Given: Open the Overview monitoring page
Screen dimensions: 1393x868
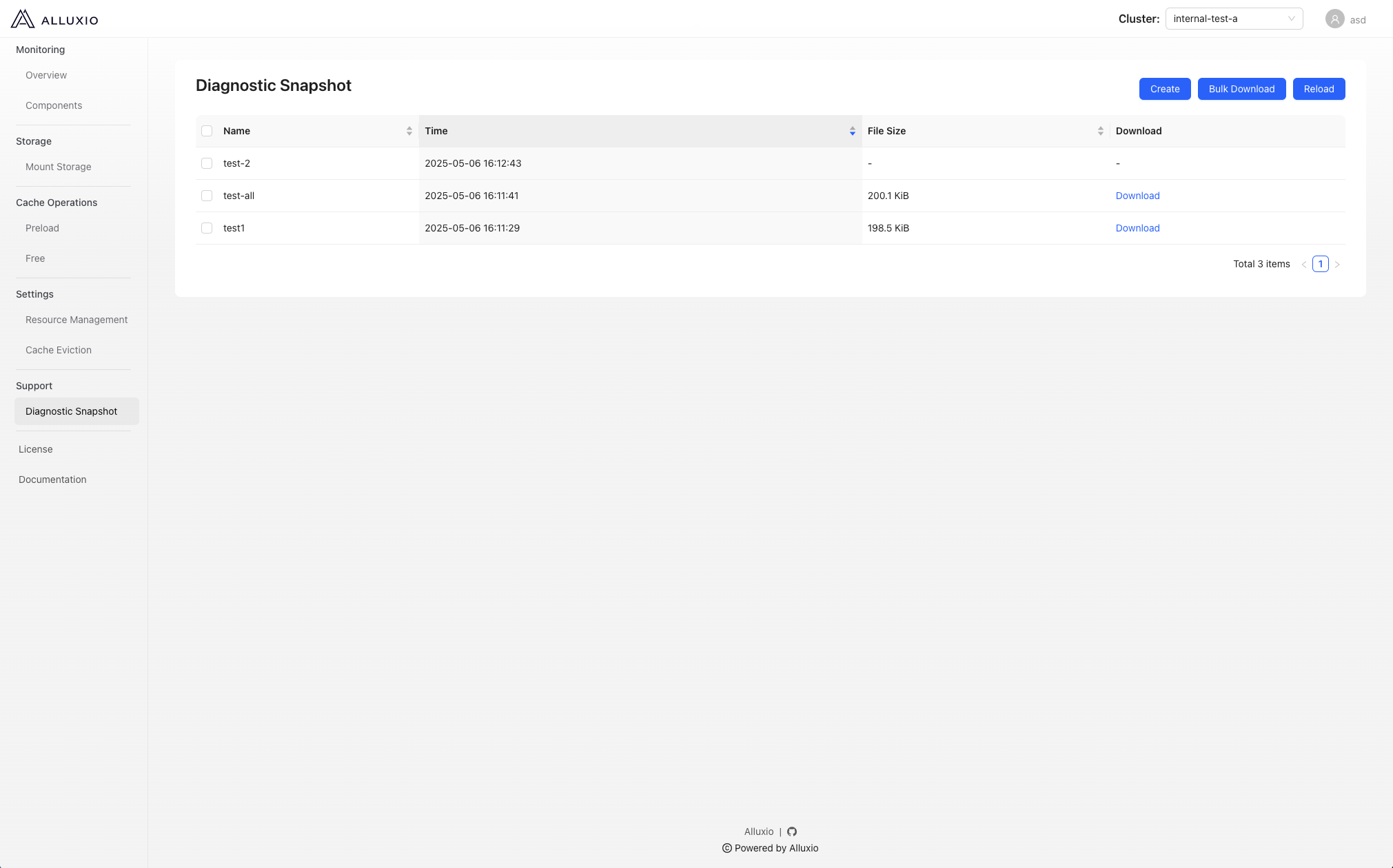Looking at the screenshot, I should 46,75.
